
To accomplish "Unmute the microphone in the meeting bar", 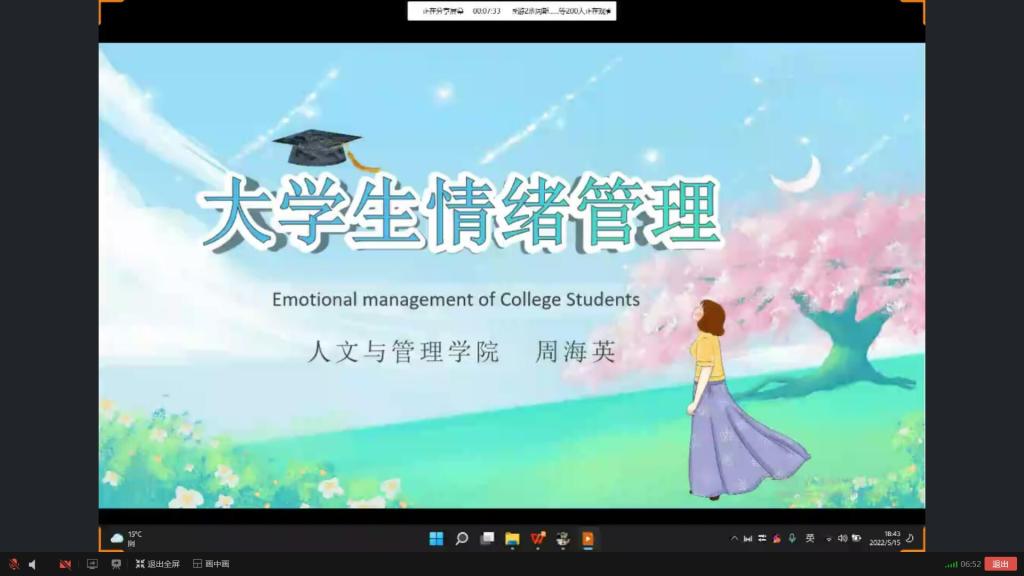I will [x=14, y=564].
